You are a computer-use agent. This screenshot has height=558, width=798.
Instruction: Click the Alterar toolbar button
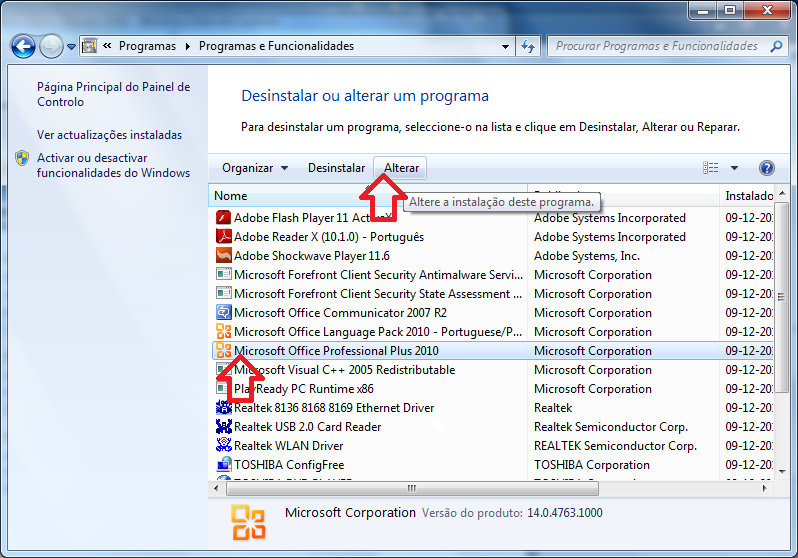pyautogui.click(x=401, y=168)
